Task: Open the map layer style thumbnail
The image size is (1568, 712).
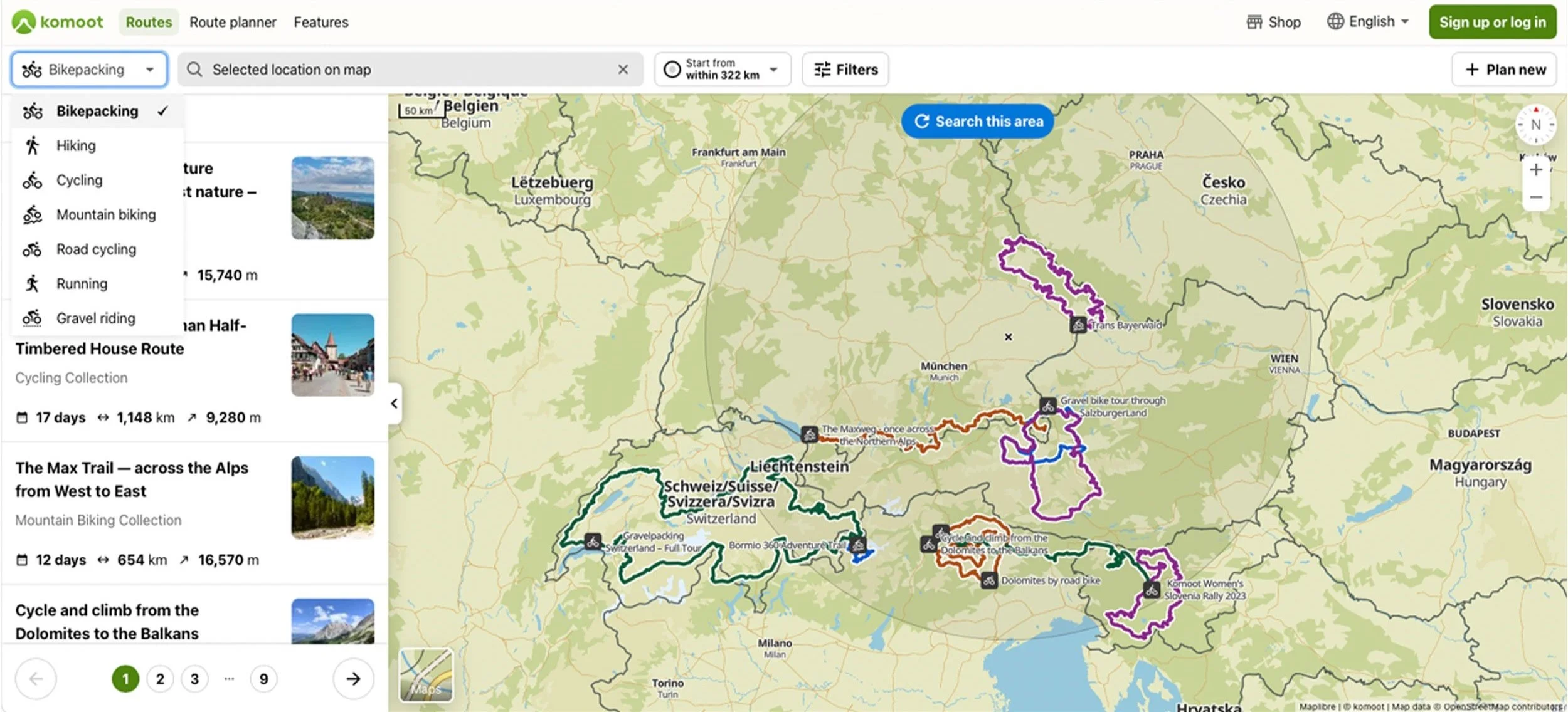Action: (x=426, y=674)
